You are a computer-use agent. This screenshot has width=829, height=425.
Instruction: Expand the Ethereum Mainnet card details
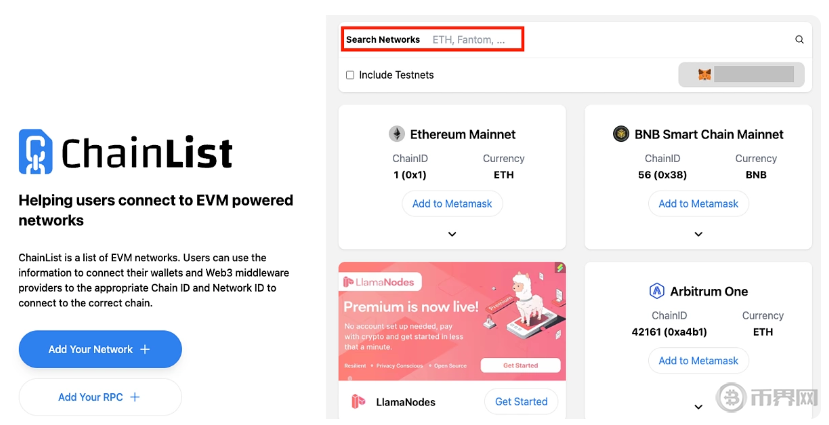(x=452, y=234)
